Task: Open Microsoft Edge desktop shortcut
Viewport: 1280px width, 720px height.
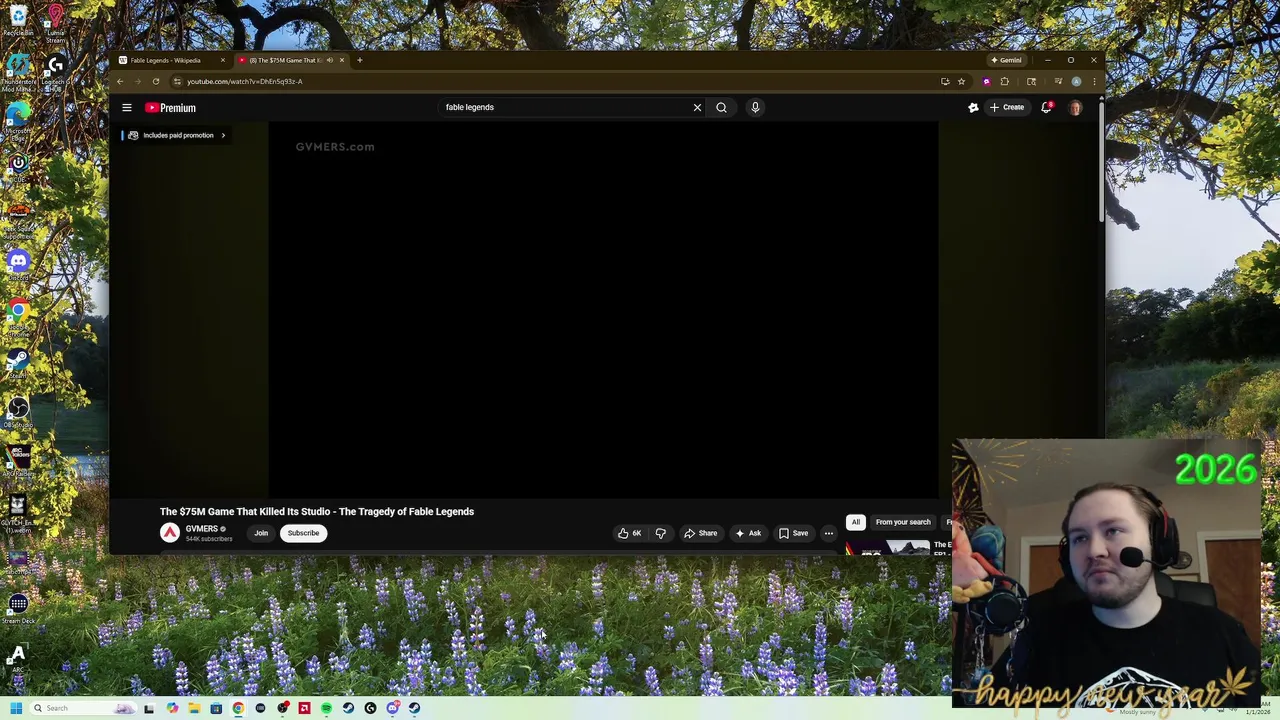Action: click(x=18, y=120)
